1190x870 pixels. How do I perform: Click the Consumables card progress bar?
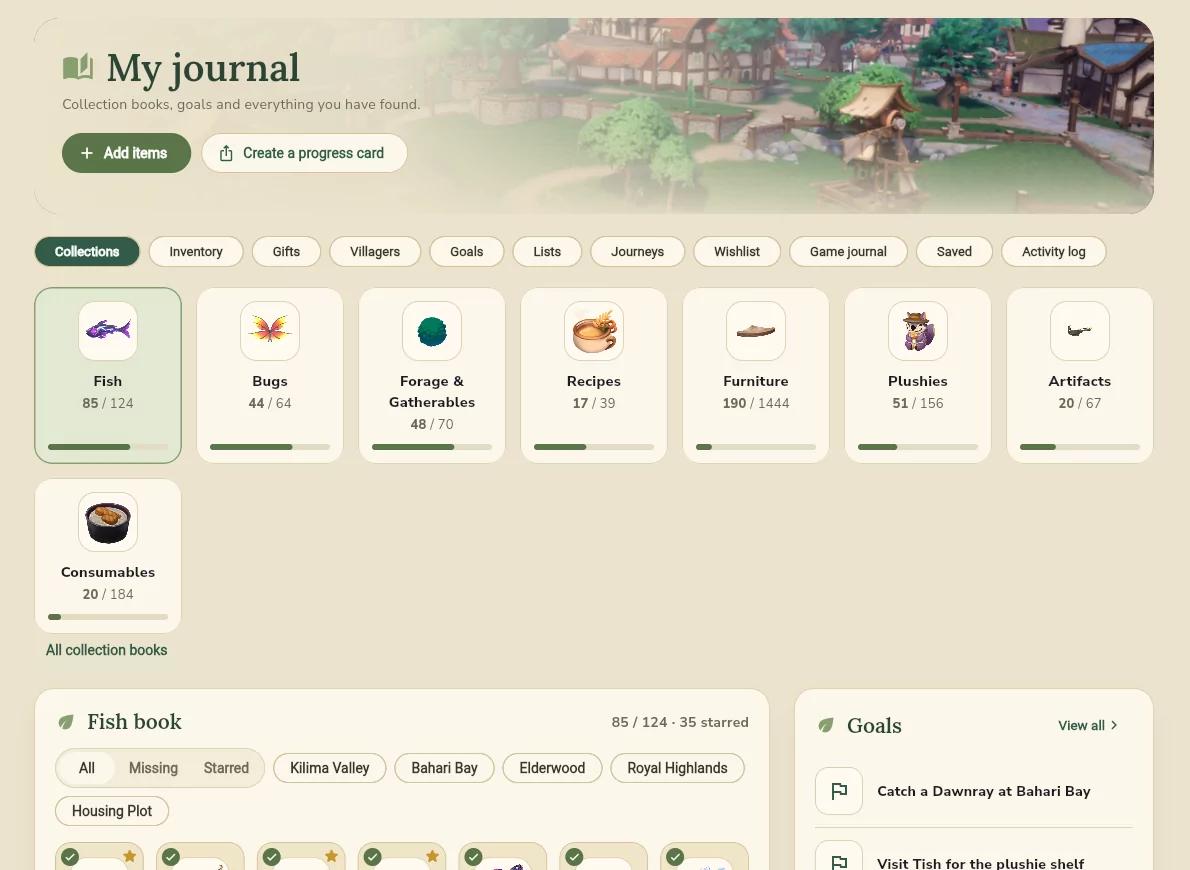click(x=108, y=617)
